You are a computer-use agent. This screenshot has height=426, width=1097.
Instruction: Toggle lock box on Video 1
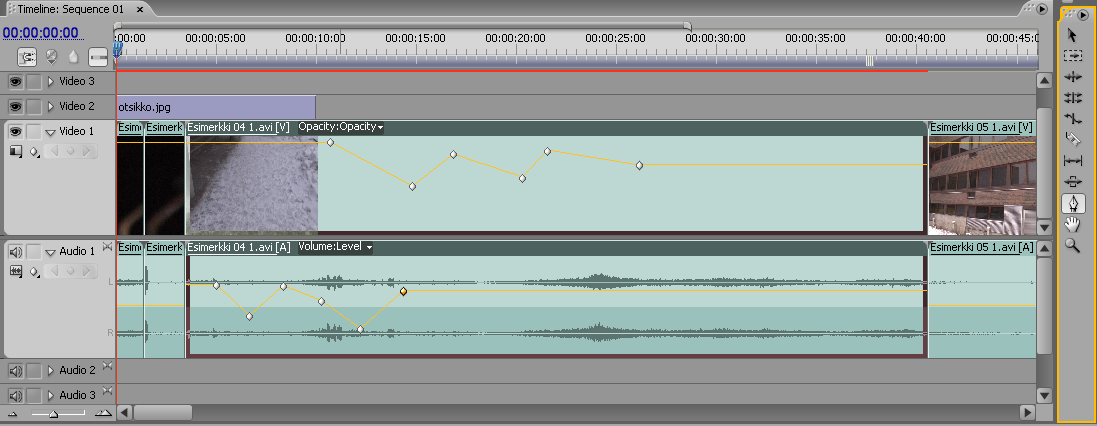34,132
